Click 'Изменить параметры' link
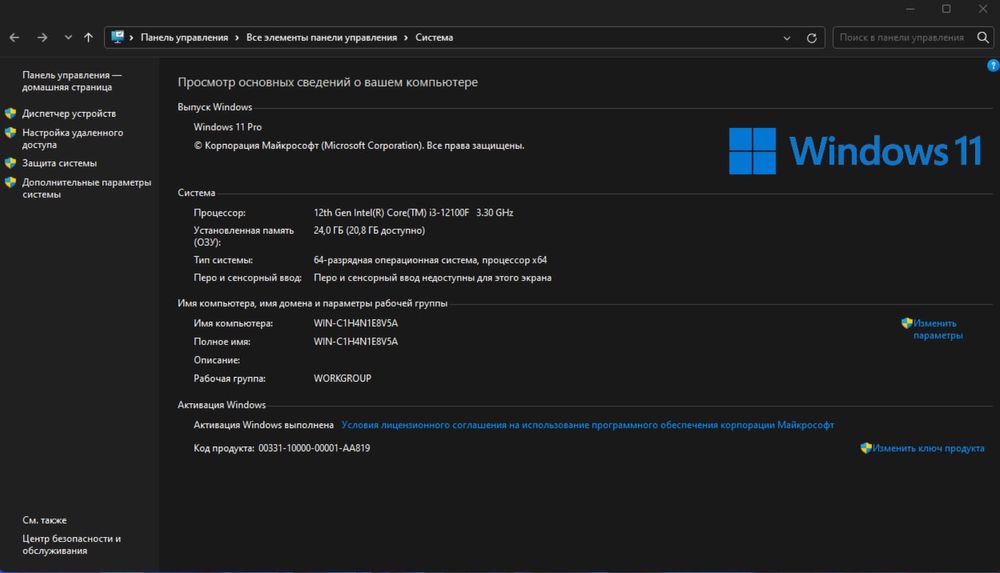Viewport: 1000px width, 573px height. (x=938, y=329)
